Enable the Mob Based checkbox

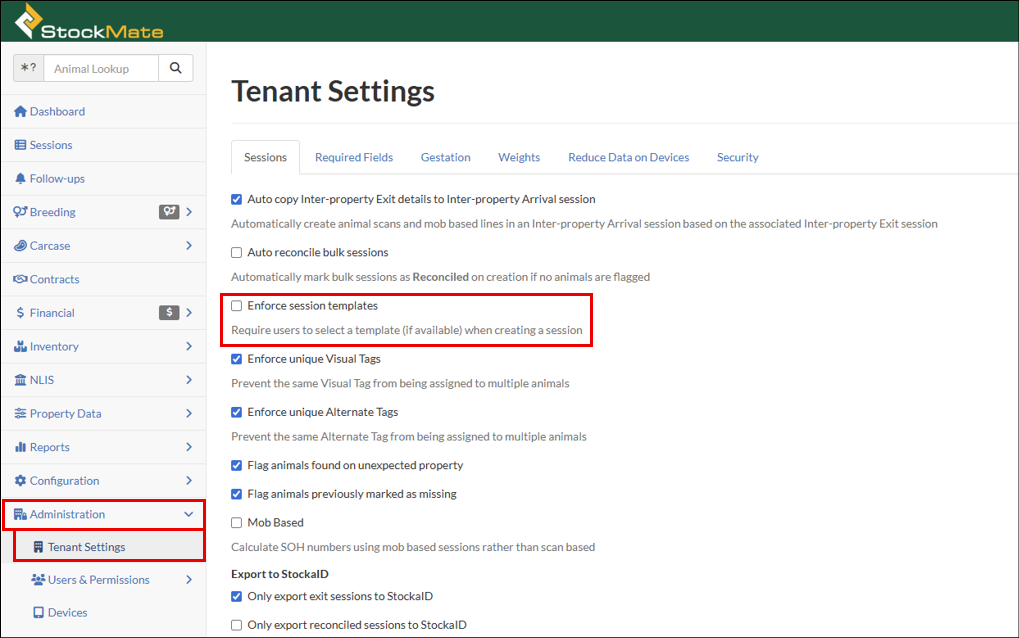pos(237,523)
